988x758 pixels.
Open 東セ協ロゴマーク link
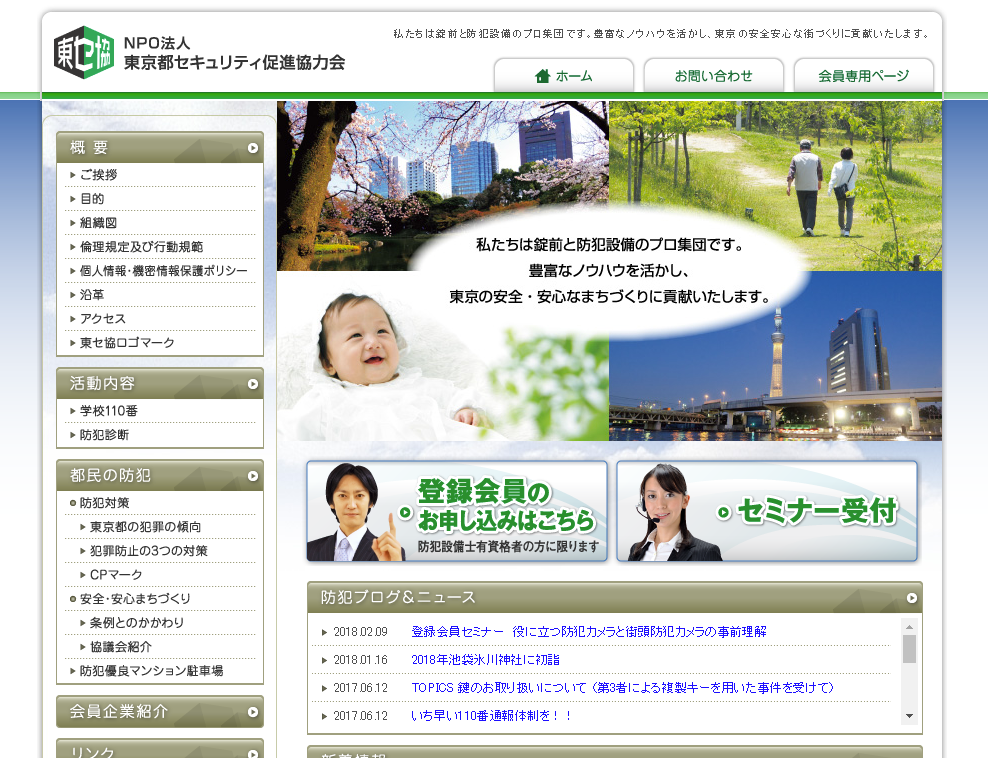(127, 342)
